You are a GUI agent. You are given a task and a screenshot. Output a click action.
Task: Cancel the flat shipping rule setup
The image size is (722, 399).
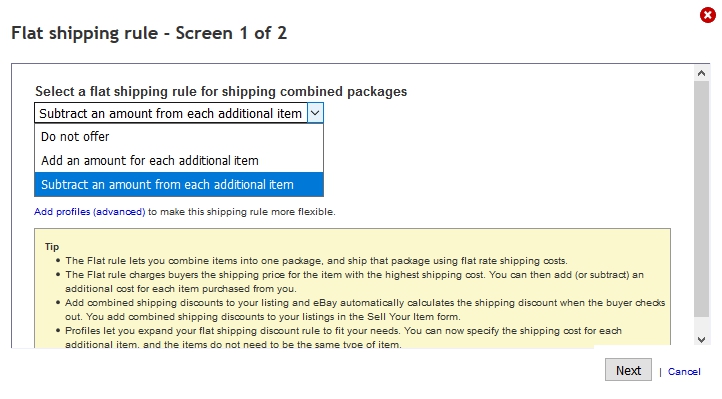tap(684, 371)
